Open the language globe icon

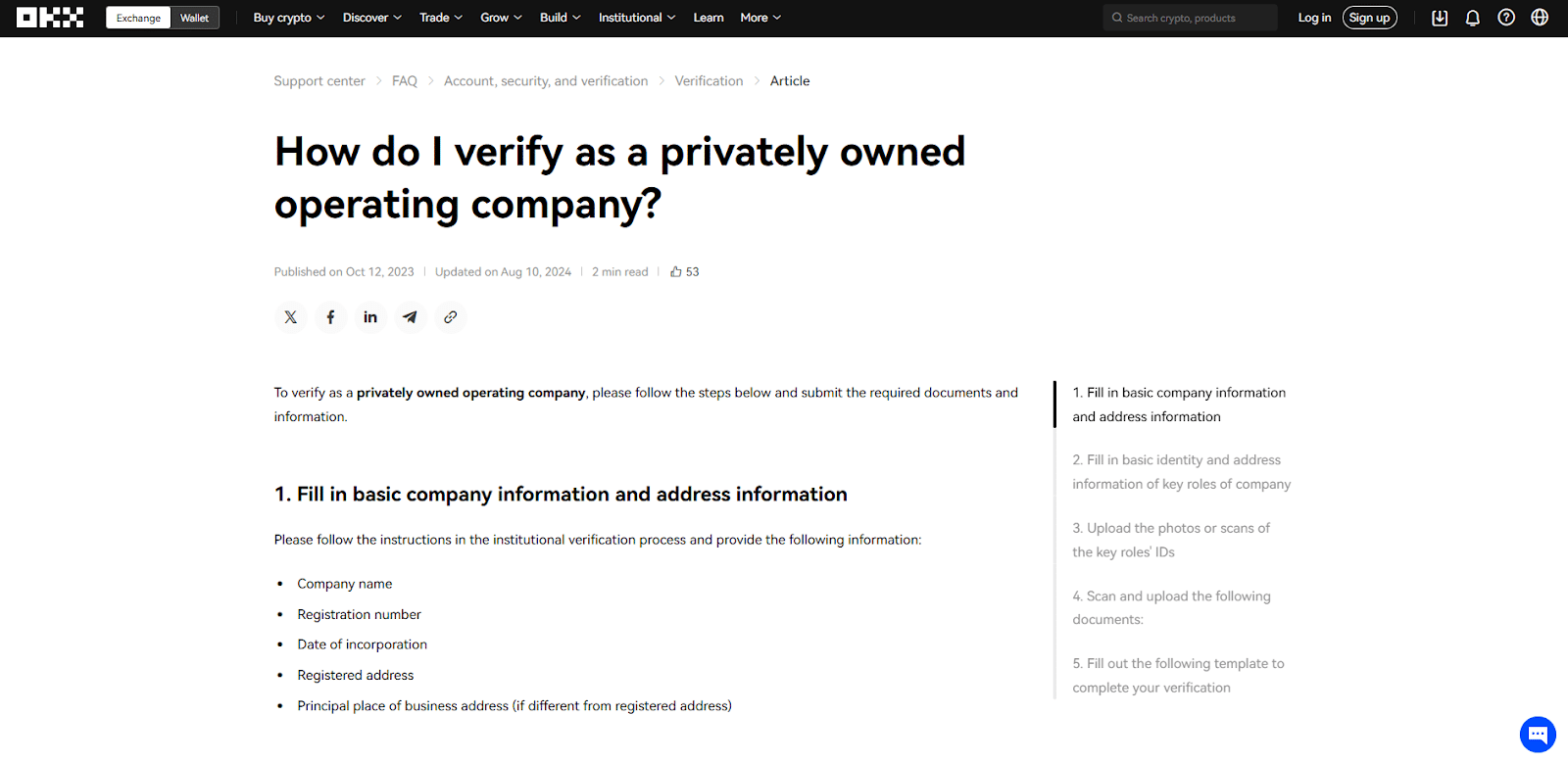1540,18
